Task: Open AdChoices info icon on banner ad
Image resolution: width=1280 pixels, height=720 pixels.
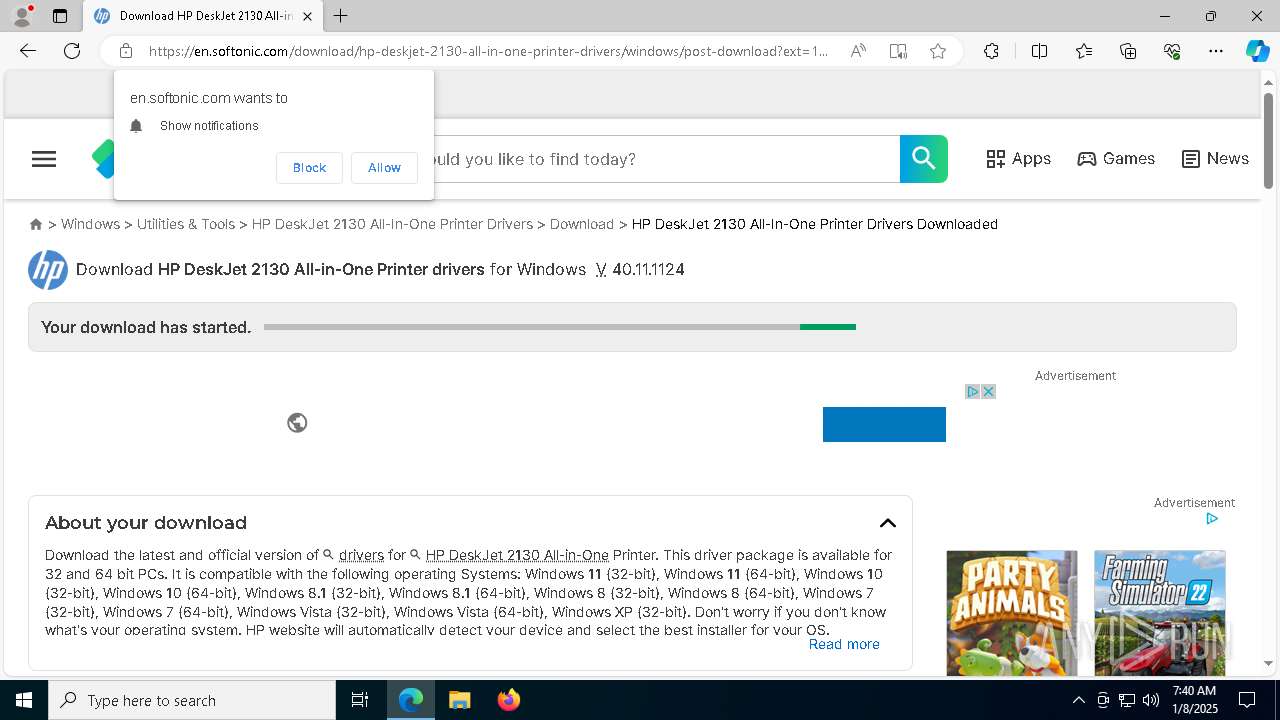Action: [972, 392]
